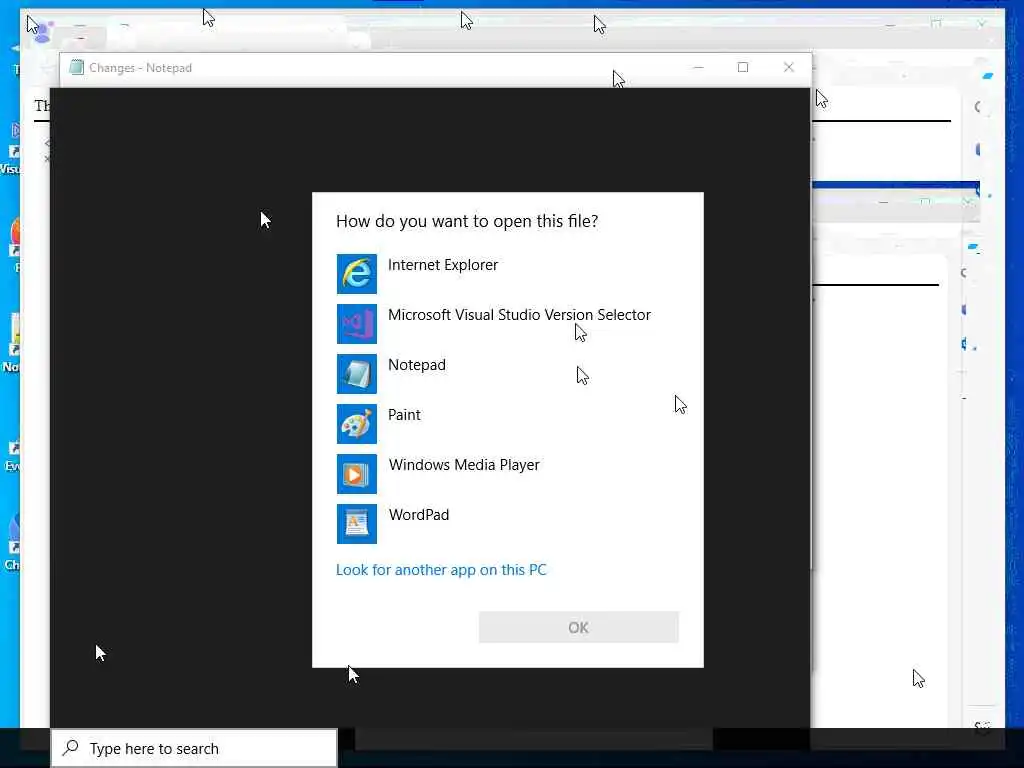The width and height of the screenshot is (1024, 768).
Task: Click the Notepad label in list
Action: 417,365
